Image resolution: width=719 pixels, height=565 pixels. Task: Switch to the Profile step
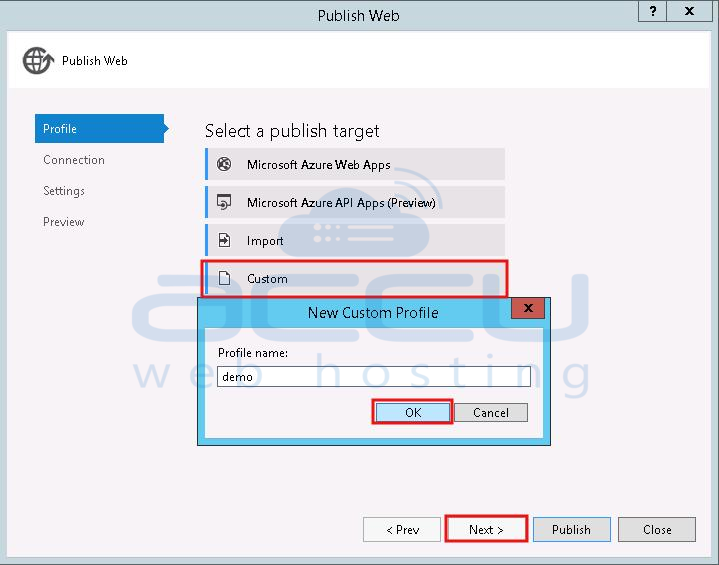(x=100, y=128)
